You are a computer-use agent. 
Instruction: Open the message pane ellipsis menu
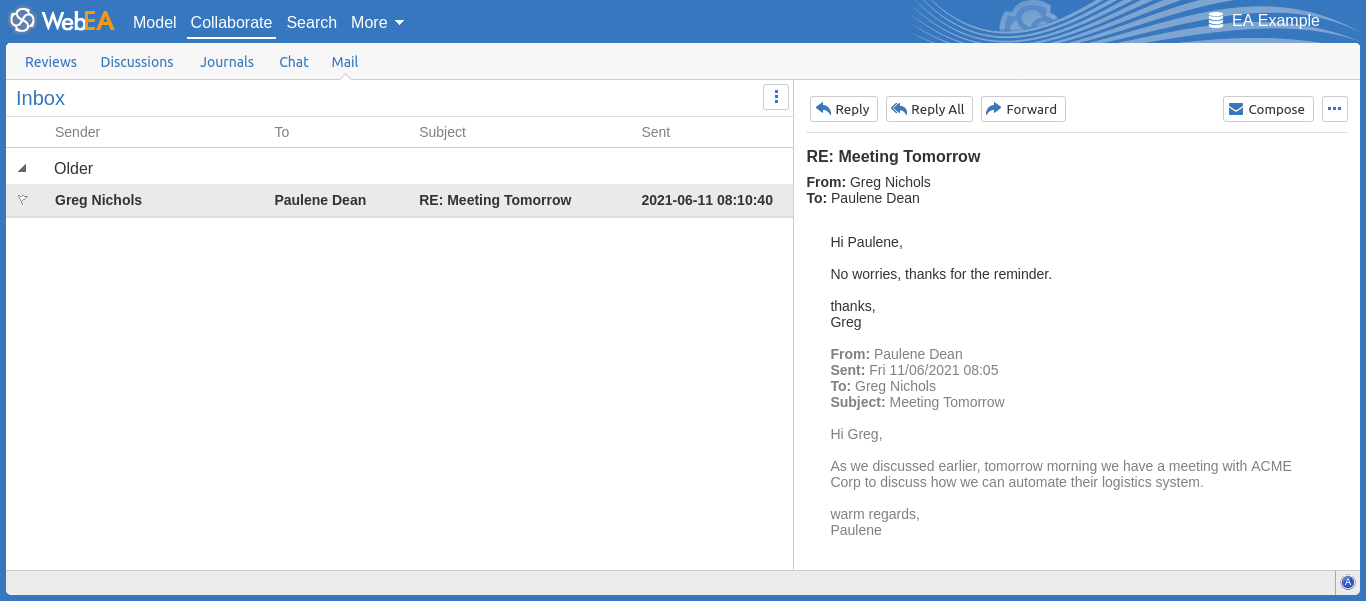(x=1334, y=109)
